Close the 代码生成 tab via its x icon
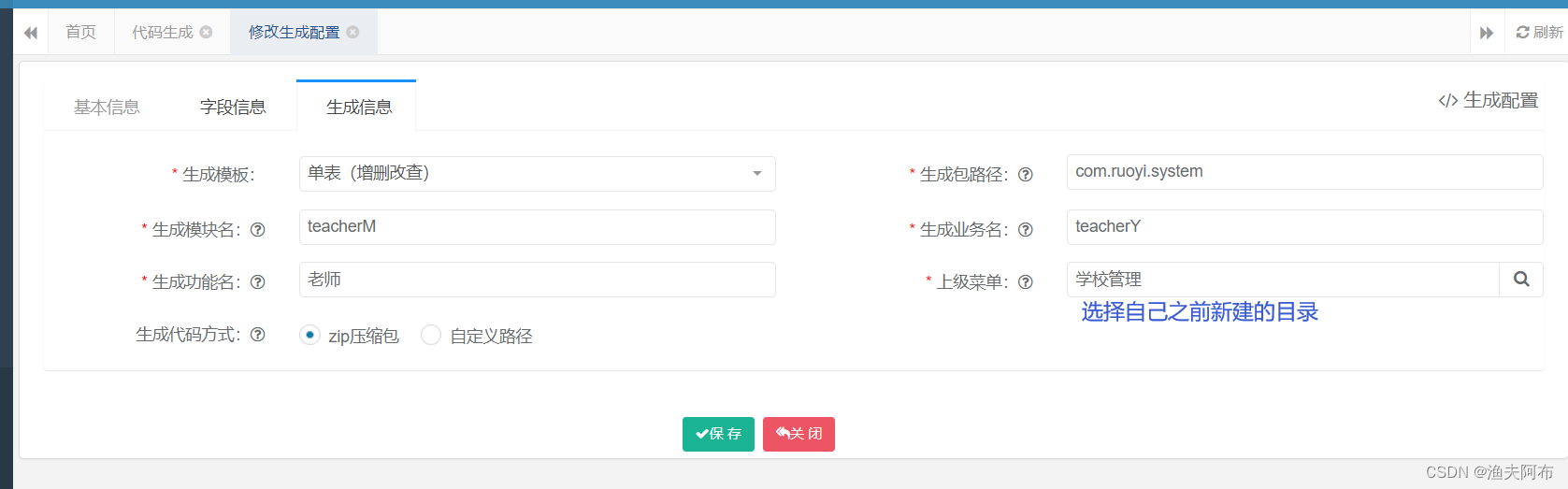The width and height of the screenshot is (1568, 489). 206,32
